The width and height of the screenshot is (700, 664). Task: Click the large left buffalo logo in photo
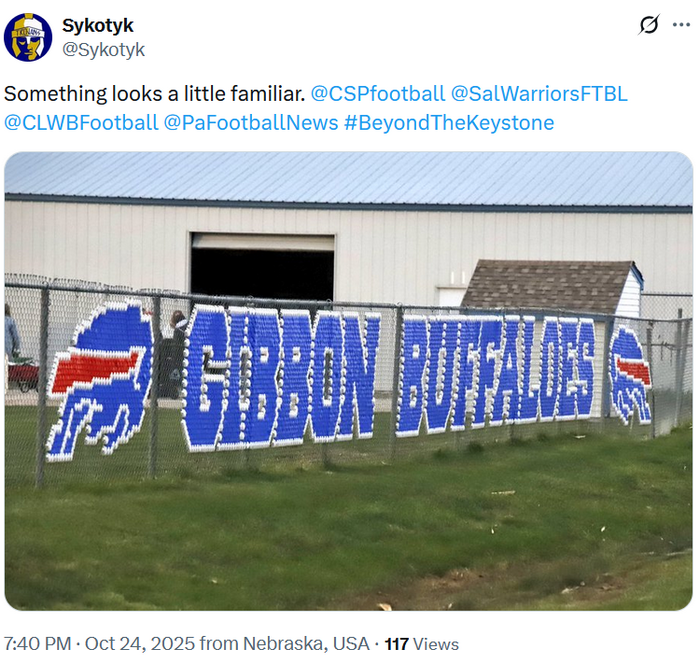click(x=98, y=379)
